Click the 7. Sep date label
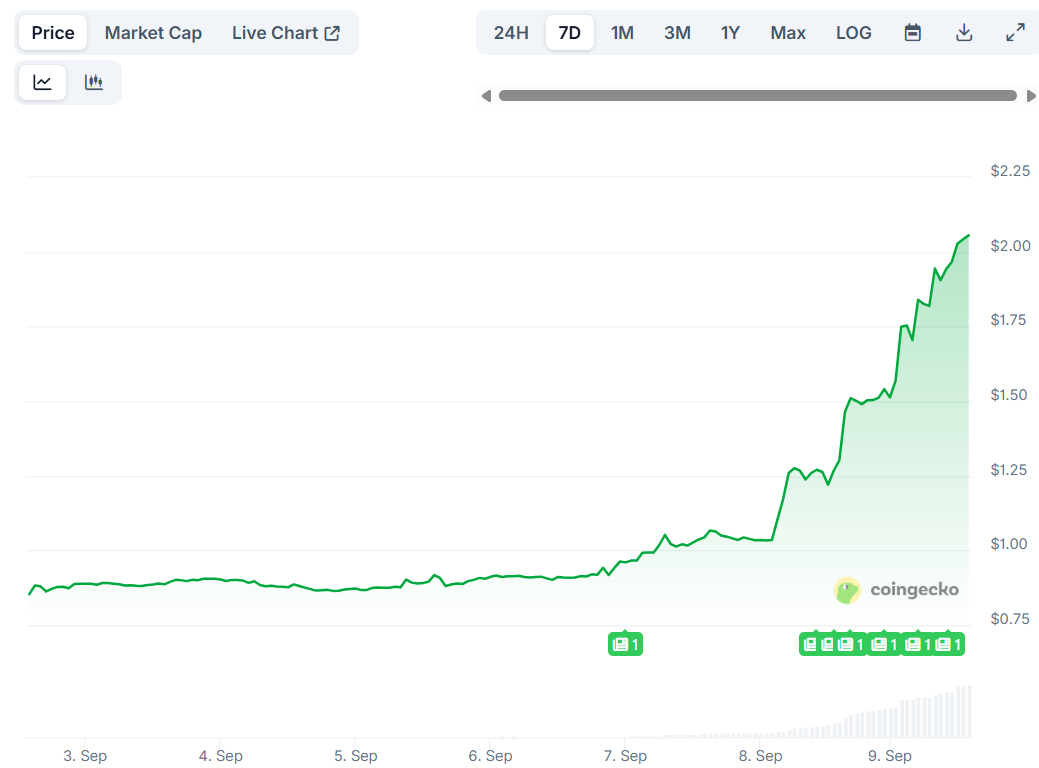This screenshot has width=1039, height=768. [x=625, y=756]
